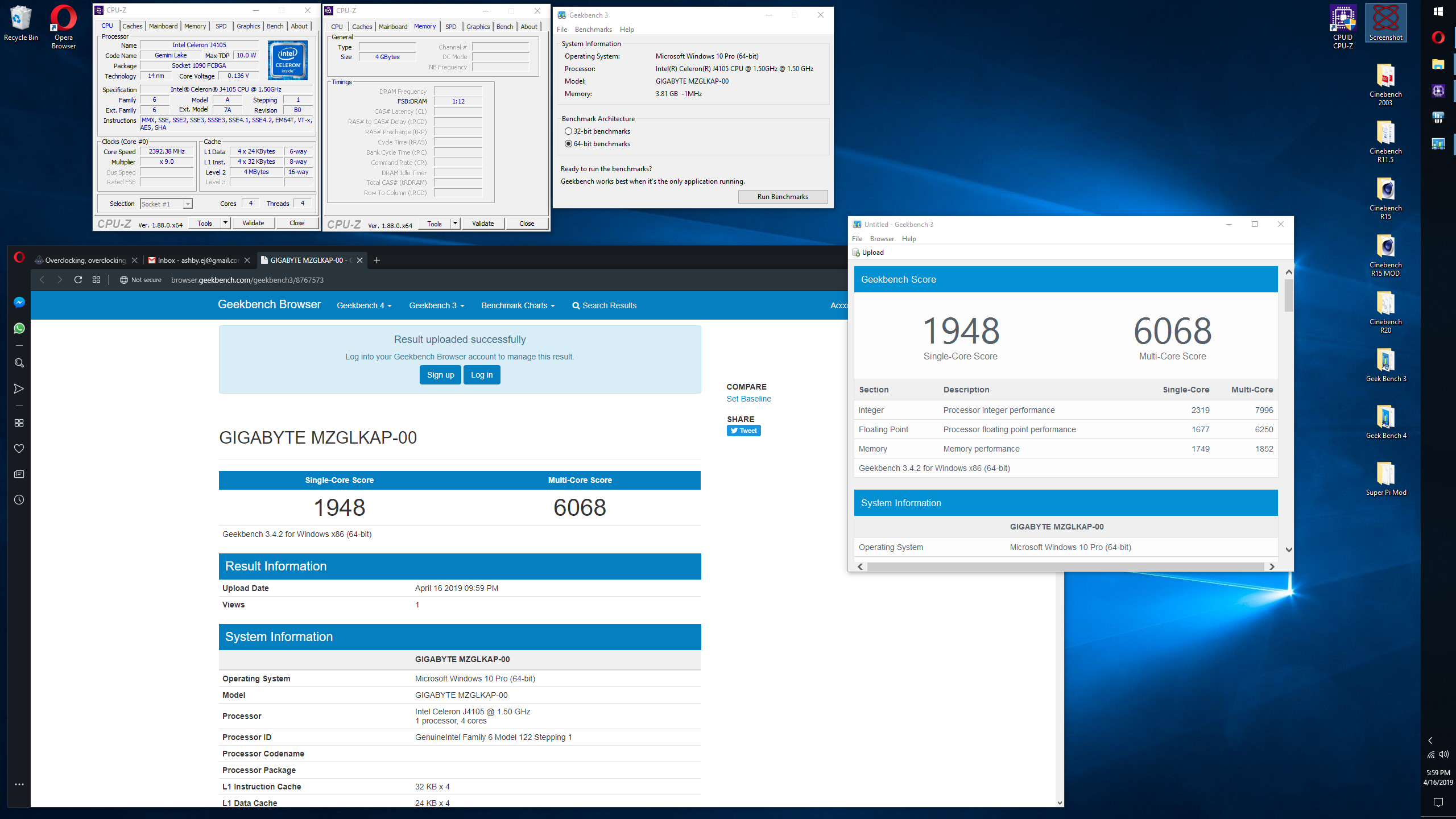Select the Geek Bench 4 desktop folder
Screen dimensions: 1456x819
1386,421
